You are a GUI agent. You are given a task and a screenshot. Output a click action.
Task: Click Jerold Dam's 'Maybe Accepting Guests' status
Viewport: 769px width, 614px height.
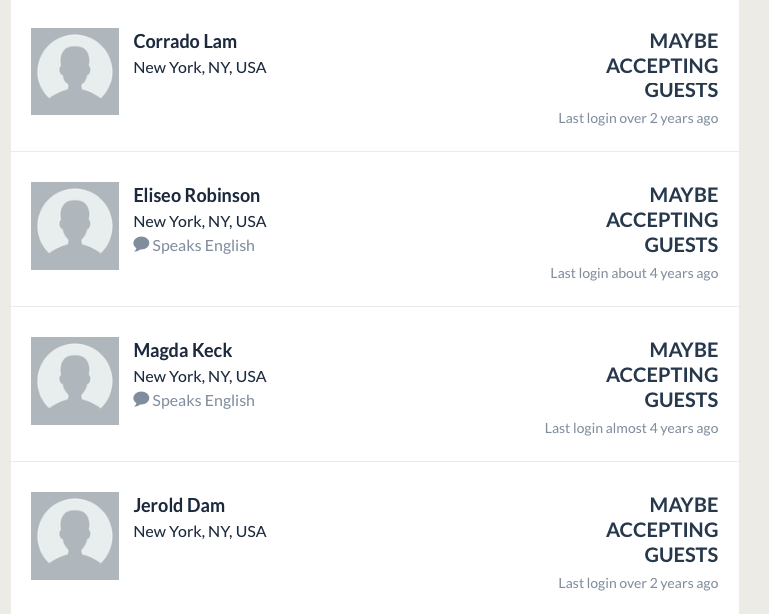662,530
